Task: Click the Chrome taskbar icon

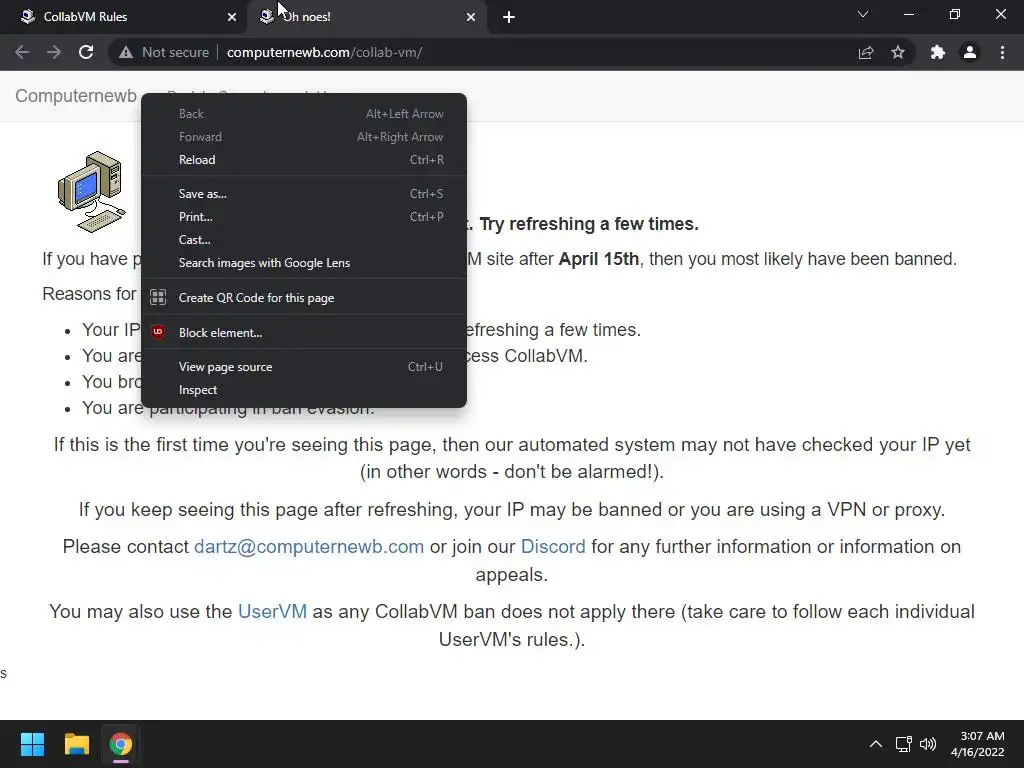Action: (x=121, y=744)
